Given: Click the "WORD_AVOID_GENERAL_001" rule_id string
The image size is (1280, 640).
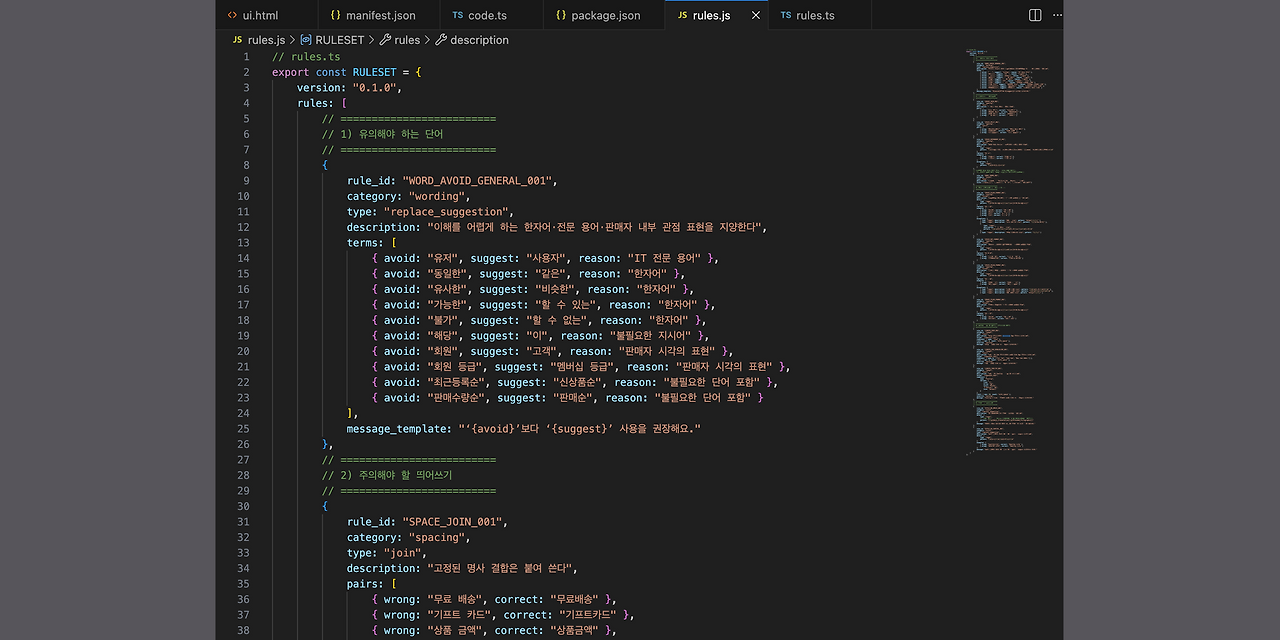Looking at the screenshot, I should pos(476,181).
